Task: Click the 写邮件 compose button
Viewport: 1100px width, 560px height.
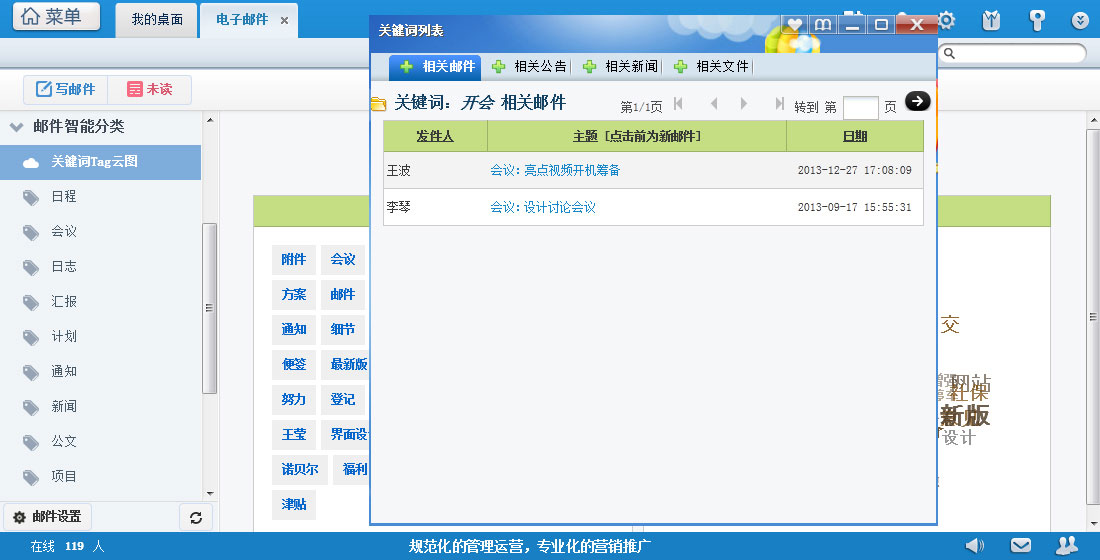Action: point(66,89)
